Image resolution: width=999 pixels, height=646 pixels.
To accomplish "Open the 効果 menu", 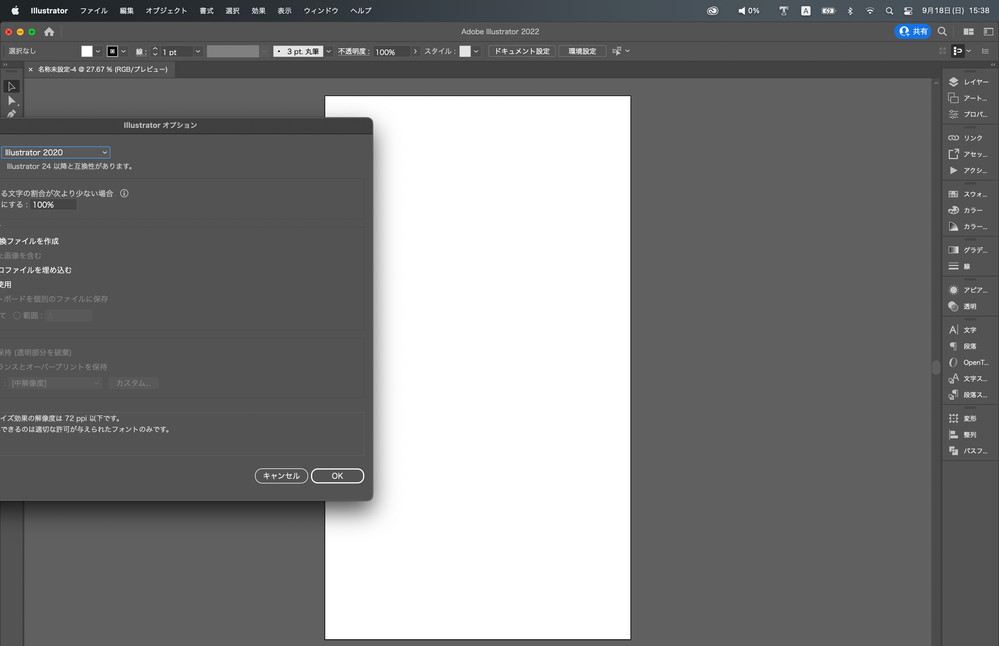I will 258,11.
